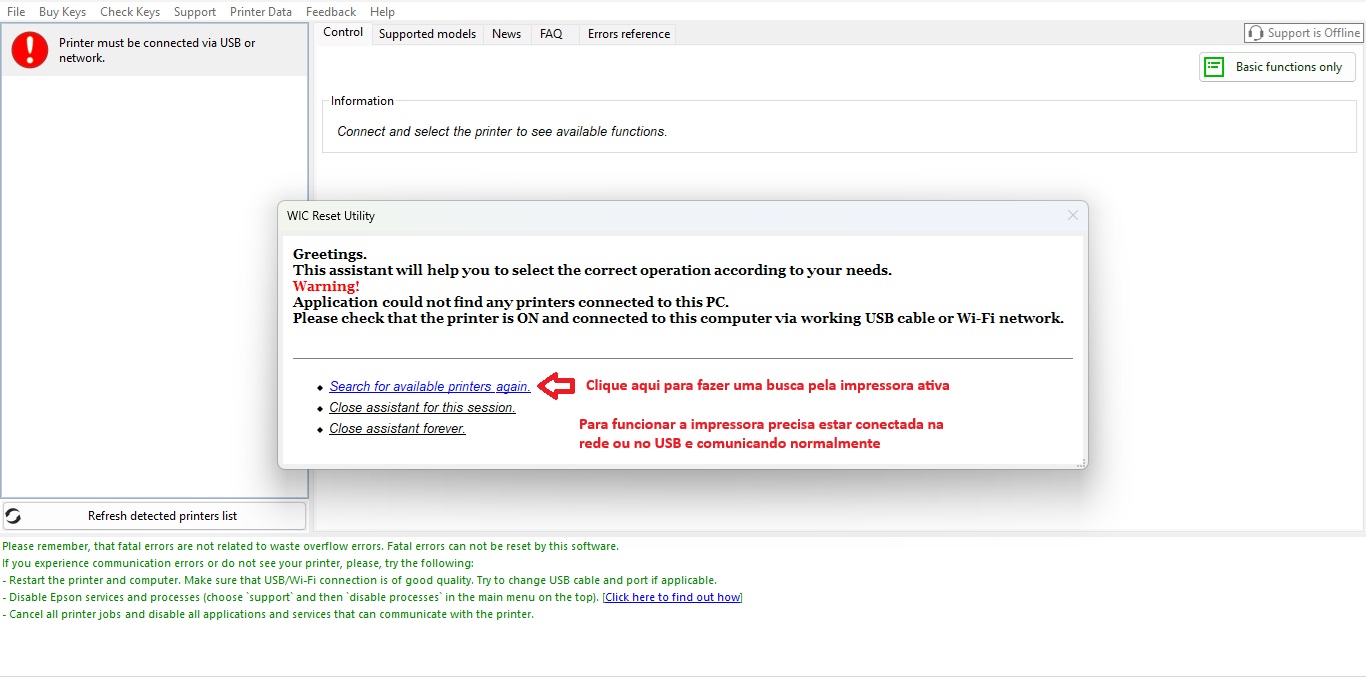Click Close assistant for this session
The width and height of the screenshot is (1366, 677).
pyautogui.click(x=422, y=408)
